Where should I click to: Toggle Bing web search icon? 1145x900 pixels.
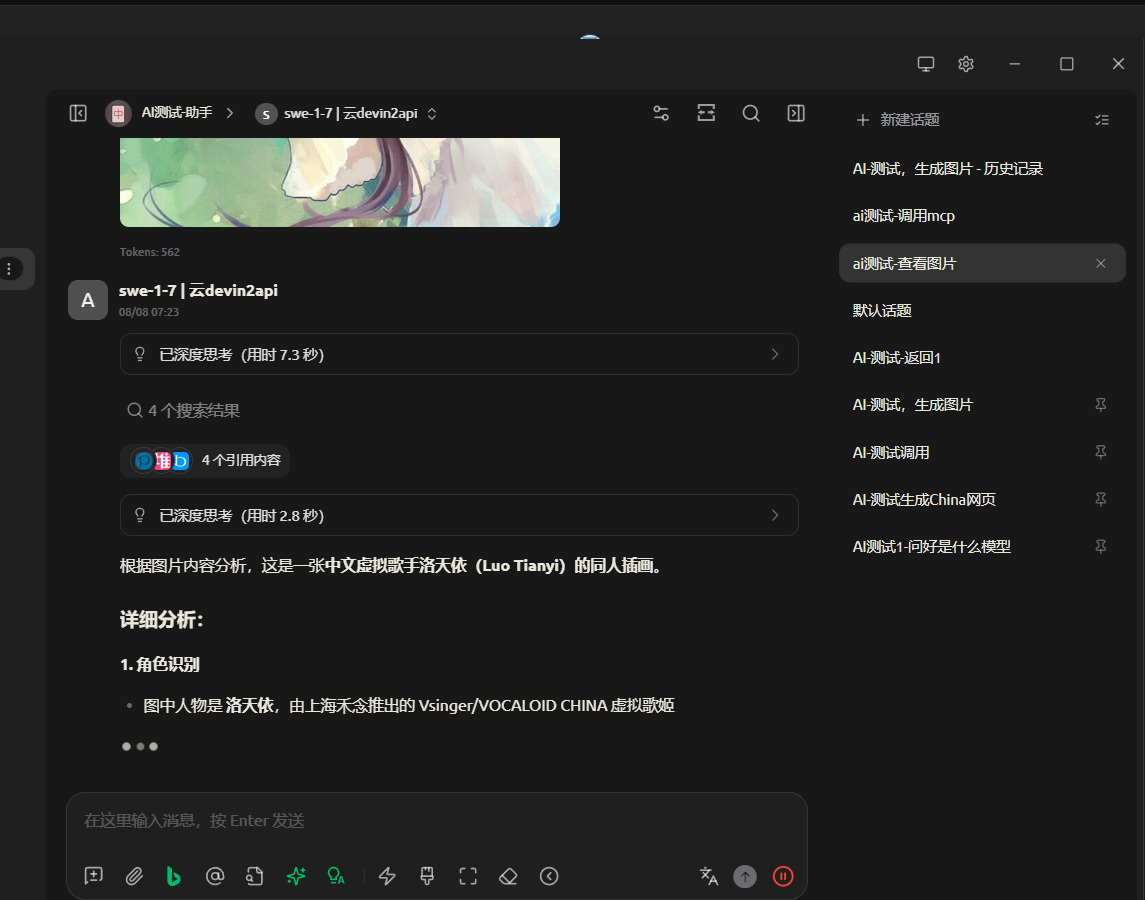point(174,876)
